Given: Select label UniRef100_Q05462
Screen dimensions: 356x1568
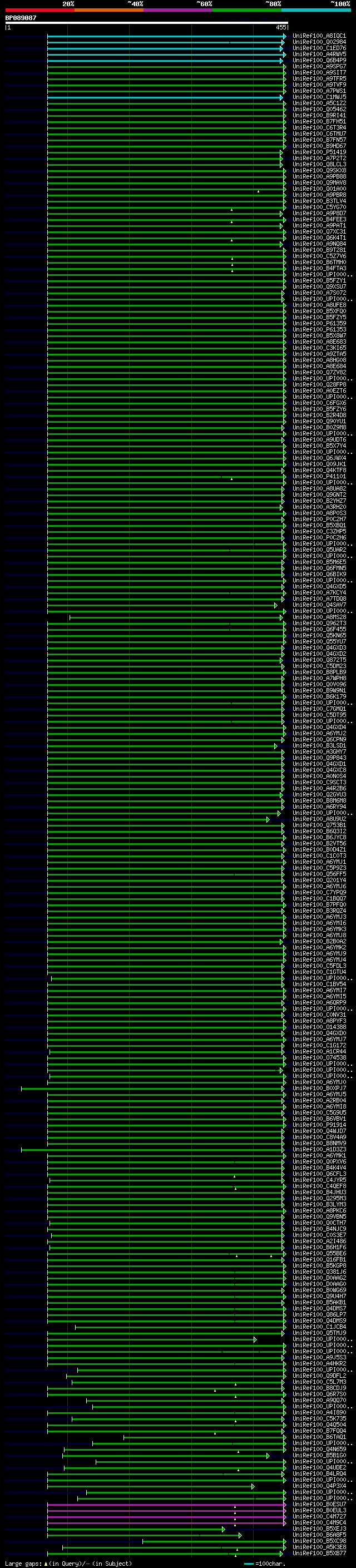Looking at the screenshot, I should tap(319, 110).
